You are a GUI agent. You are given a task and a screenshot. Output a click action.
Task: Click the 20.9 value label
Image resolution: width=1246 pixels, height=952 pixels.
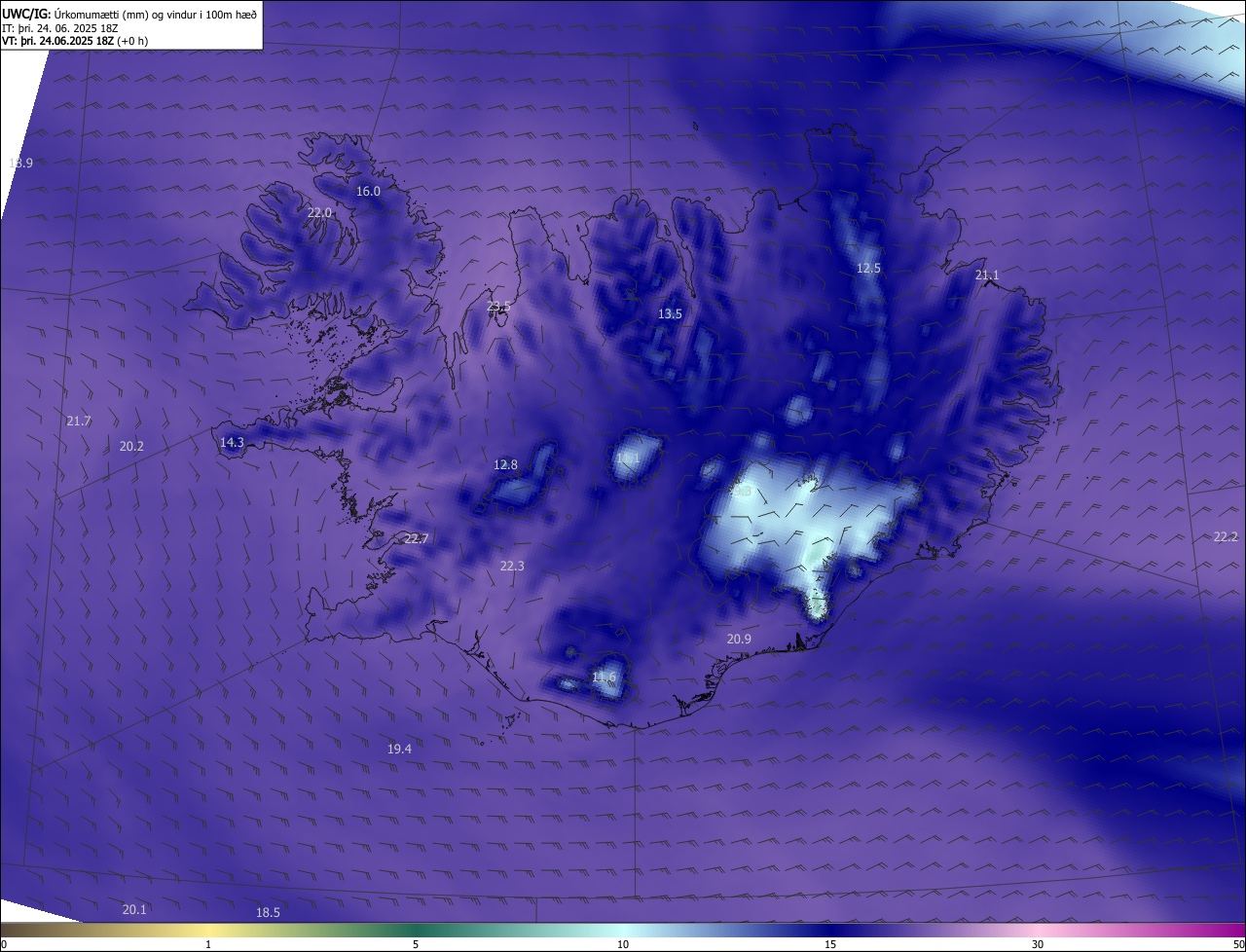pyautogui.click(x=739, y=640)
